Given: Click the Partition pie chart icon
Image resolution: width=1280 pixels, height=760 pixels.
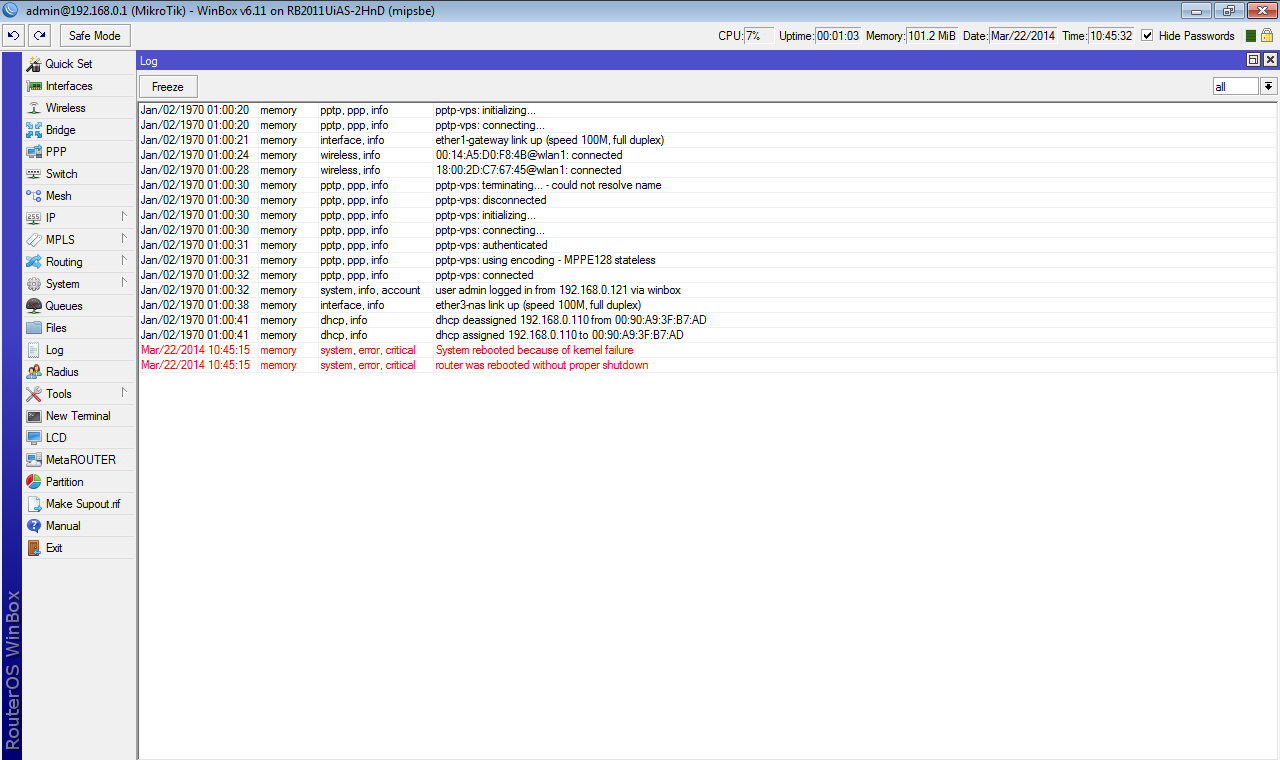Looking at the screenshot, I should (34, 482).
